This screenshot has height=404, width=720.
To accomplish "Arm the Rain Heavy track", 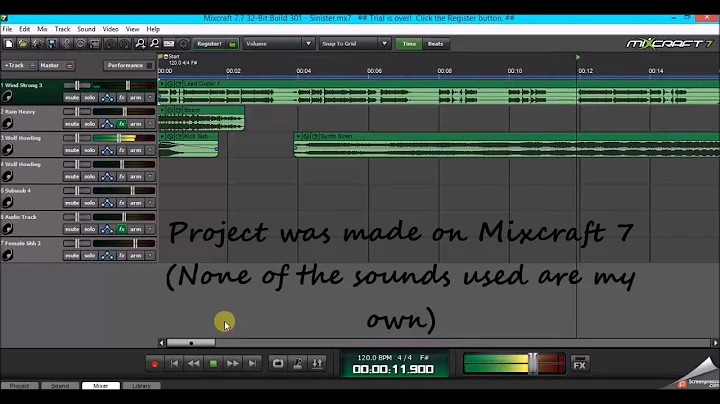I will coord(135,123).
